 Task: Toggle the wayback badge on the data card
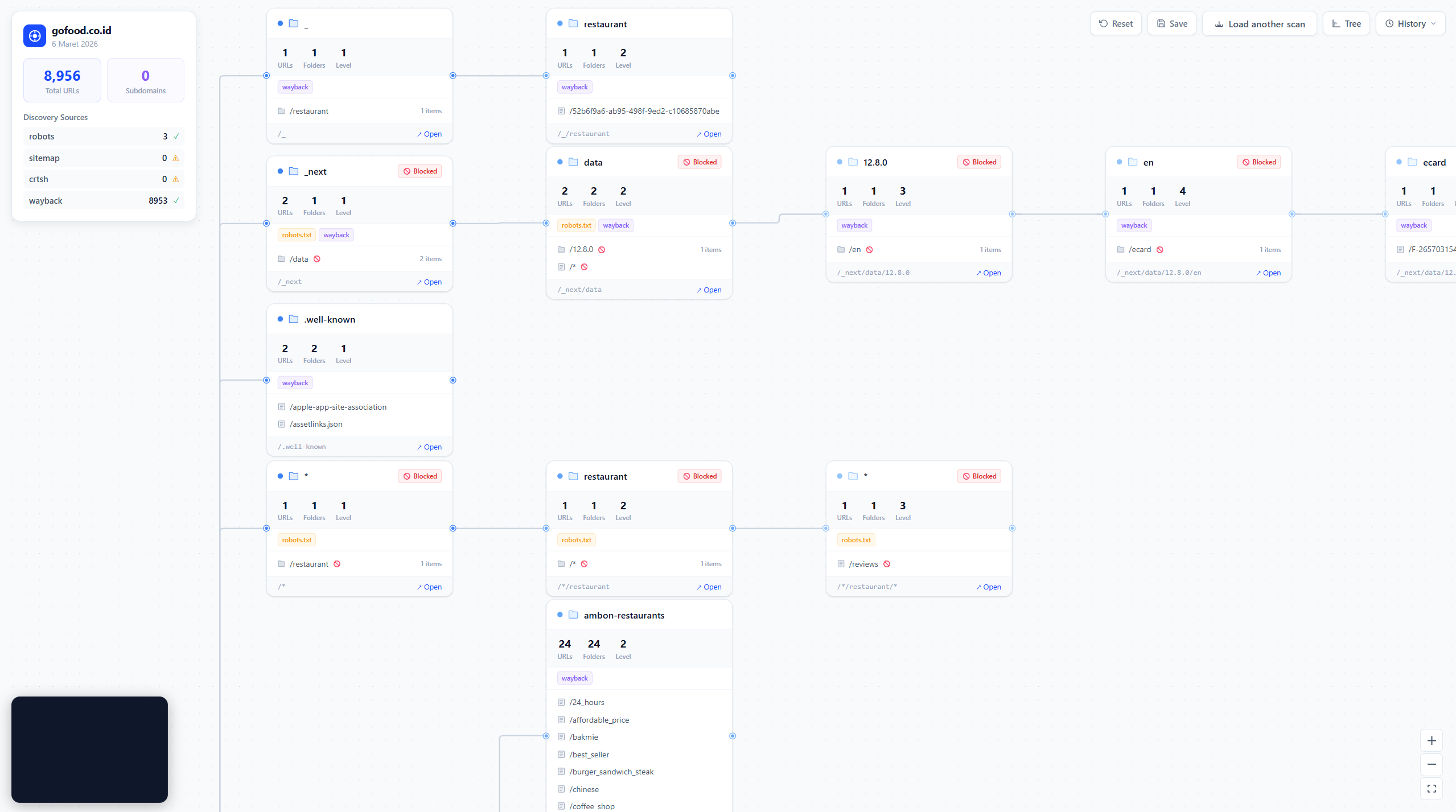pos(615,225)
